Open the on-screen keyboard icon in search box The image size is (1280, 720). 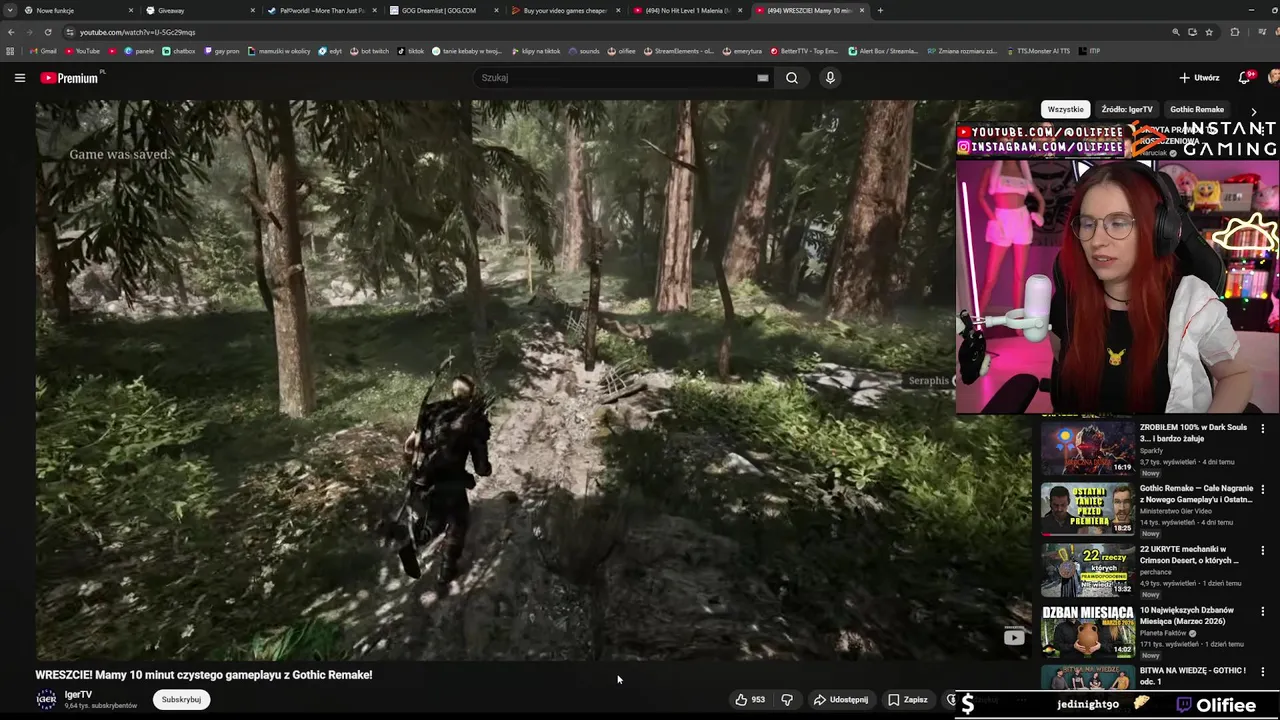(763, 78)
